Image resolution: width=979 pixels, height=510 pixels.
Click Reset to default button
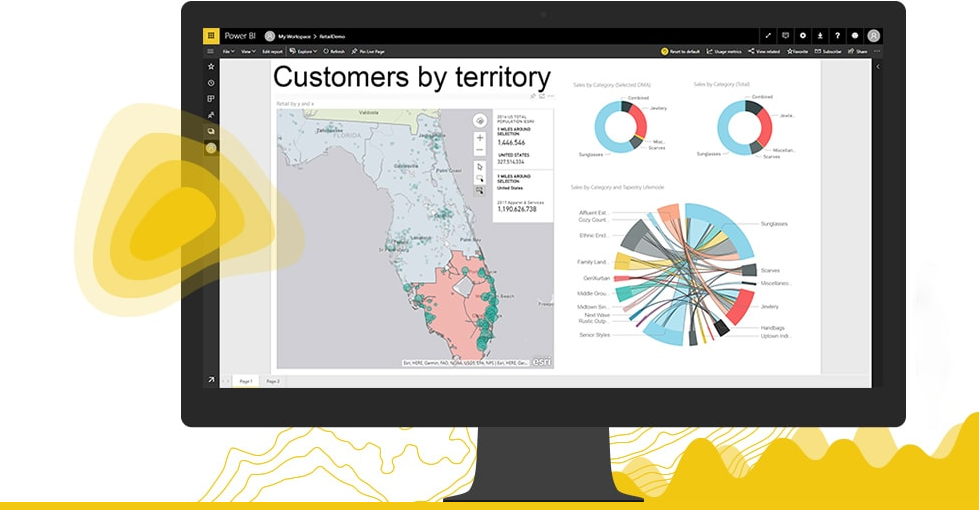click(x=679, y=51)
